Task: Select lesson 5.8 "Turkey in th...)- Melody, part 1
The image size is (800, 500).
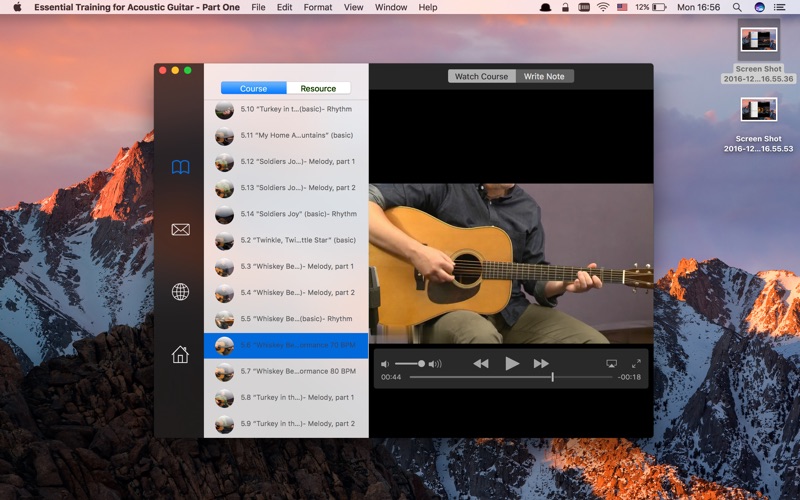Action: pos(286,397)
